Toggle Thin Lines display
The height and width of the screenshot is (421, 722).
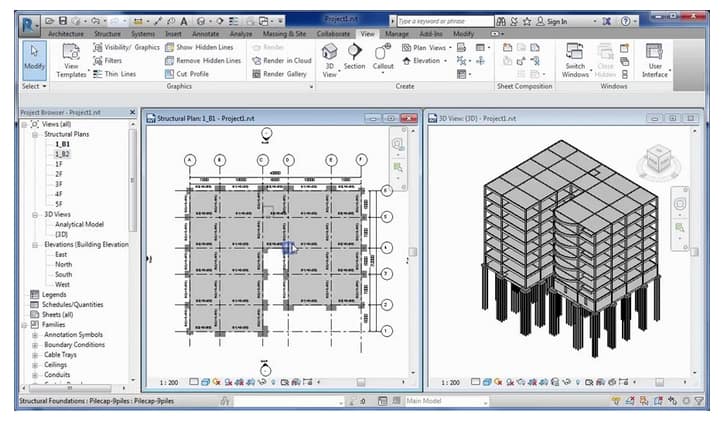pos(115,74)
